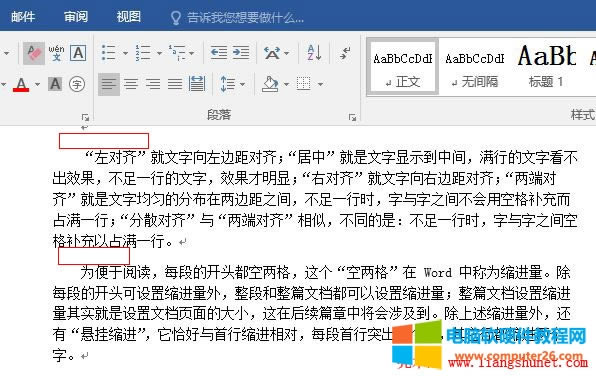
Task: Click the Shading paint bucket icon
Action: coord(270,84)
